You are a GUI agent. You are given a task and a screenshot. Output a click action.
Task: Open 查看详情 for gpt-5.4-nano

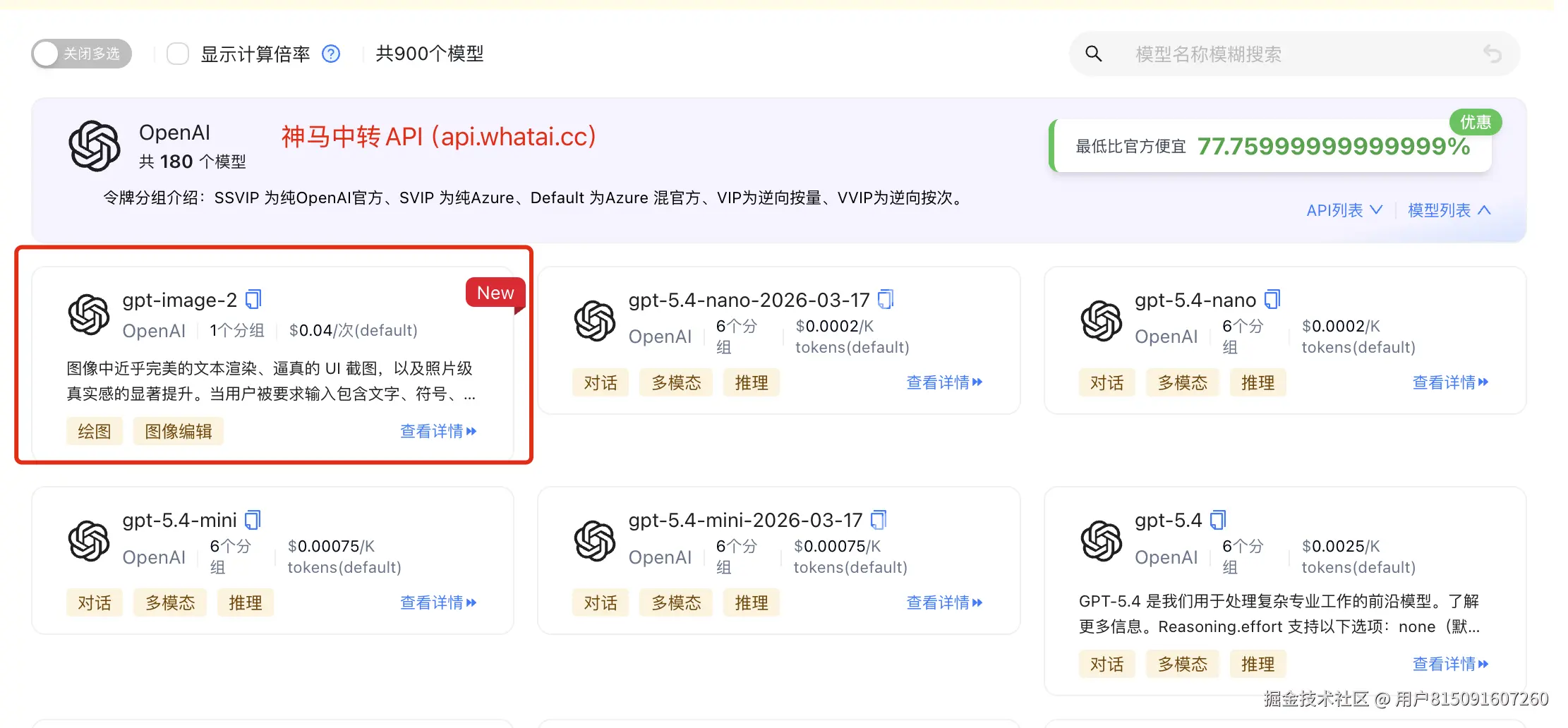point(1450,382)
